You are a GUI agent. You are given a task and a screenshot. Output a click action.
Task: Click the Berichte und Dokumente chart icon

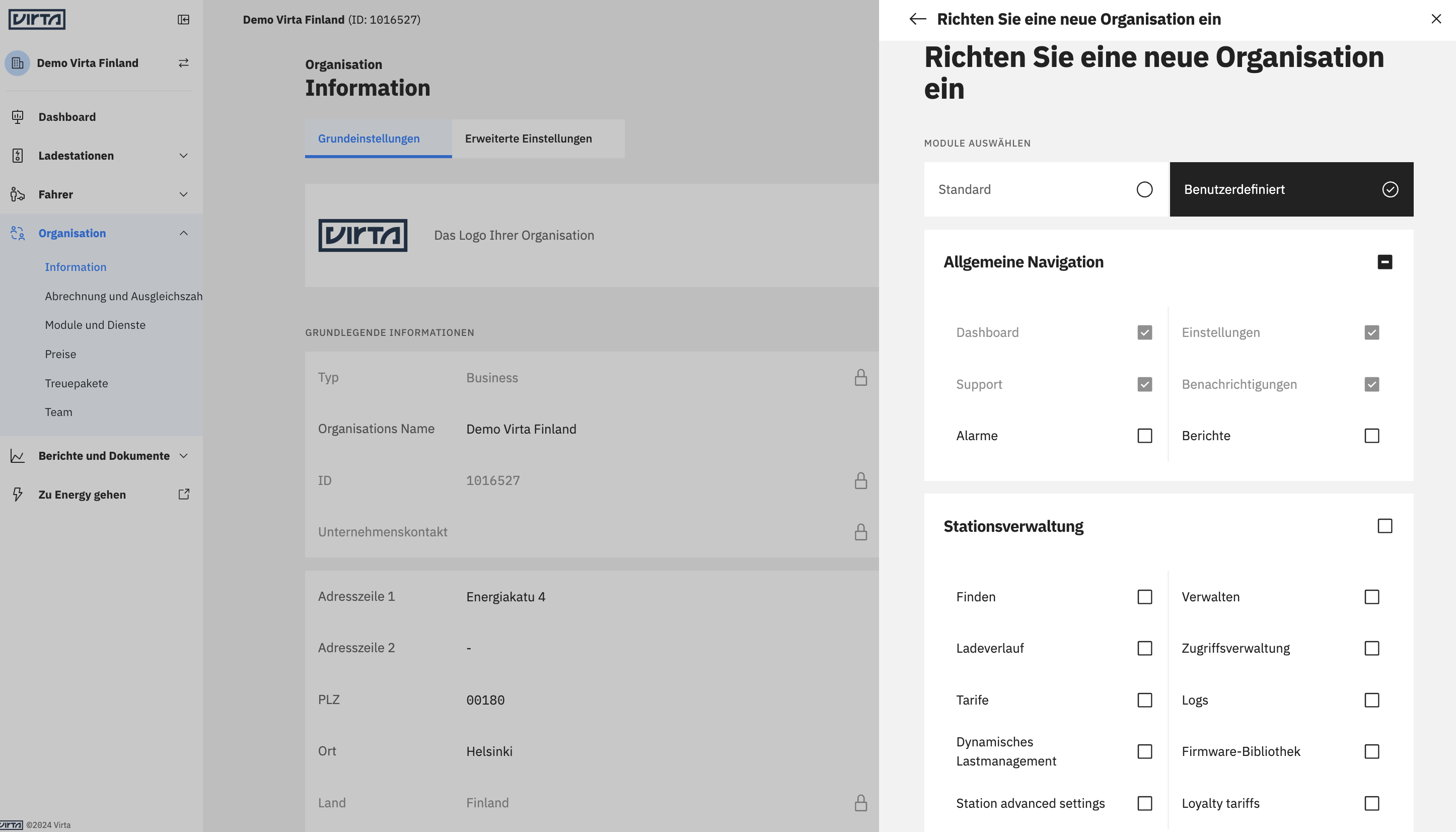pos(18,456)
